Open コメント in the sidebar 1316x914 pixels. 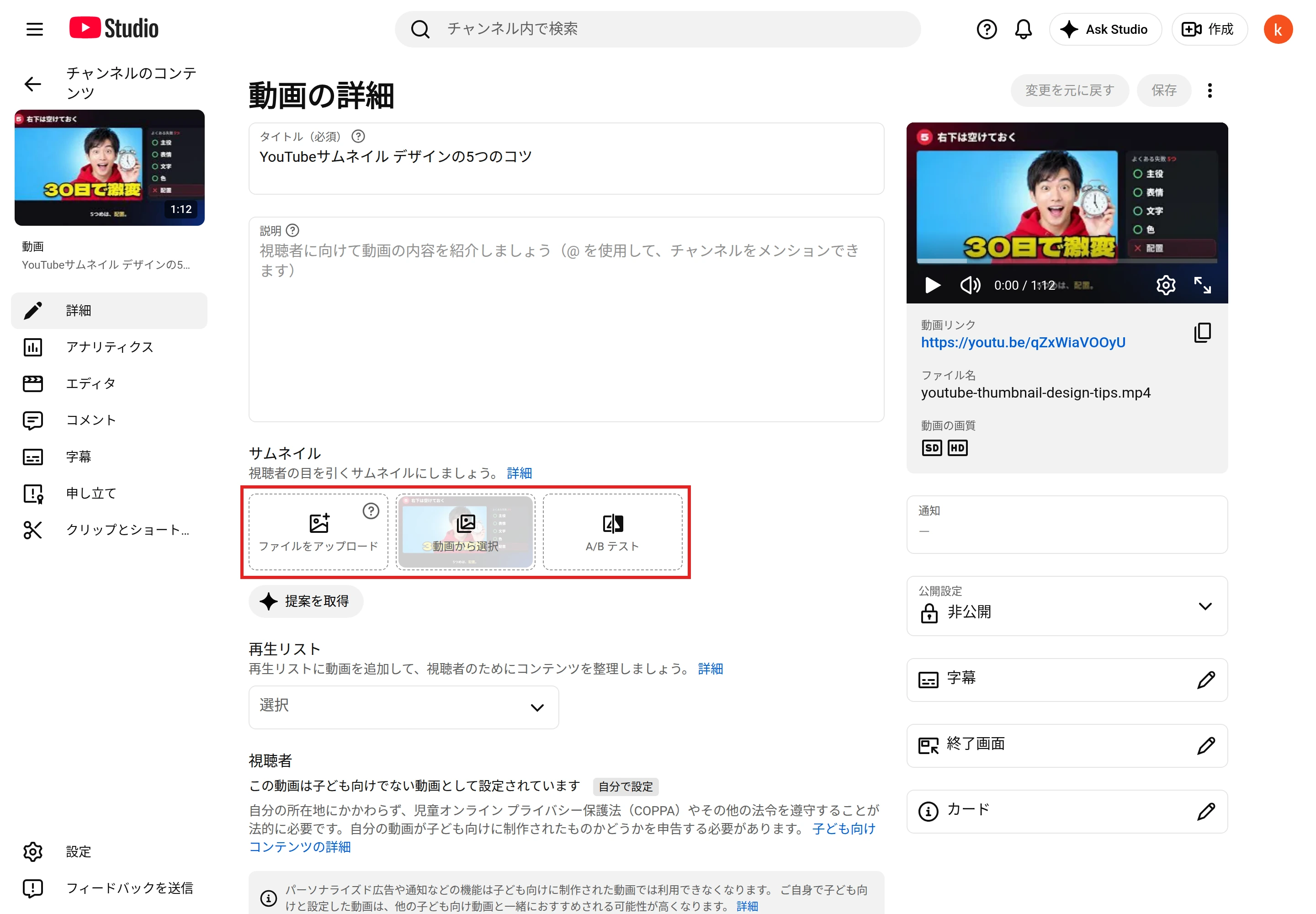109,420
